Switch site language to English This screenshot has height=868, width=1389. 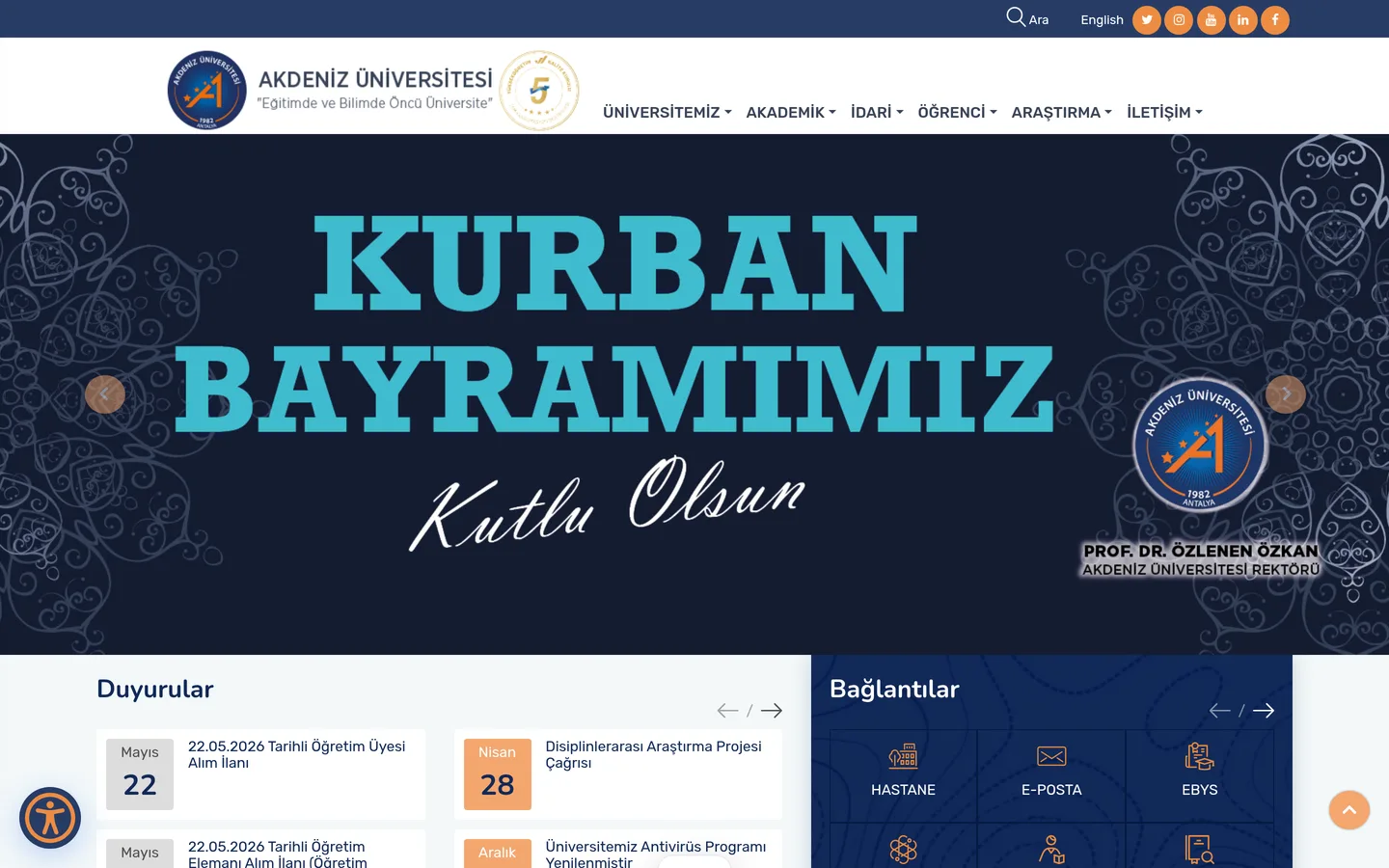coord(1102,19)
